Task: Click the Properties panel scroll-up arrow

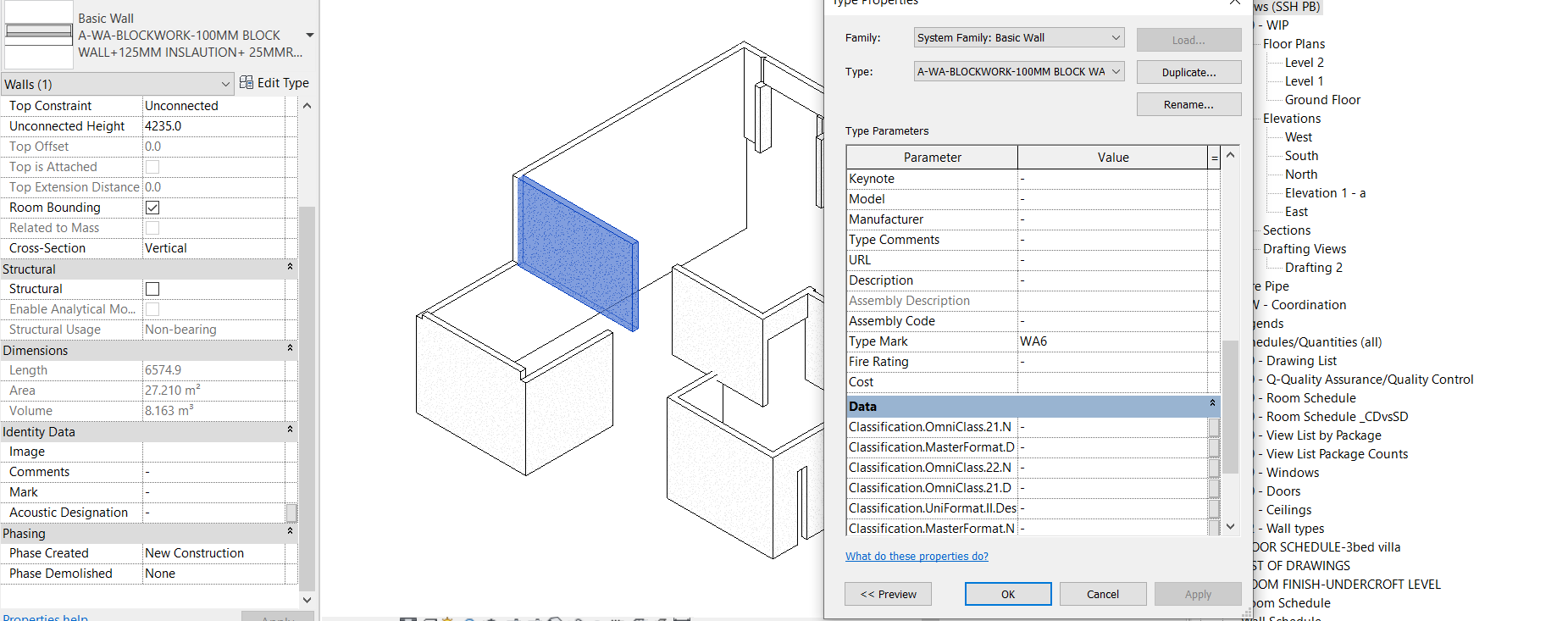Action: pyautogui.click(x=307, y=106)
